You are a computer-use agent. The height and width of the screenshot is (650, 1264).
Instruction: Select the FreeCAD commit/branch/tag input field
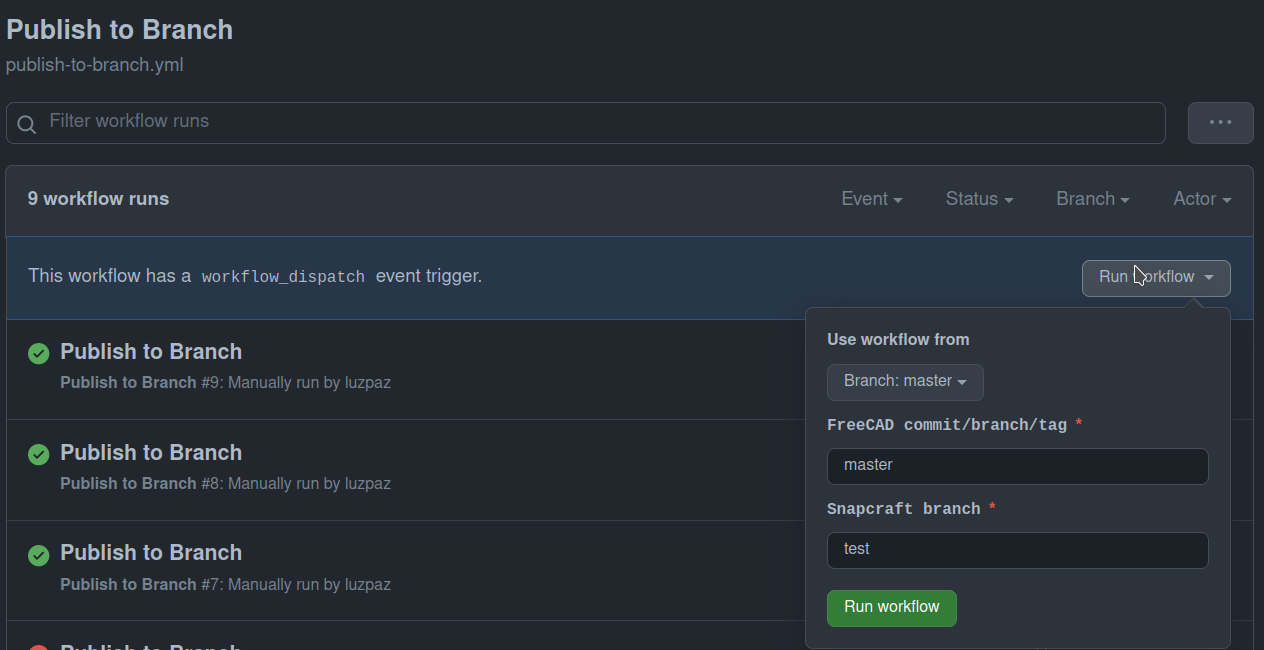click(1017, 465)
